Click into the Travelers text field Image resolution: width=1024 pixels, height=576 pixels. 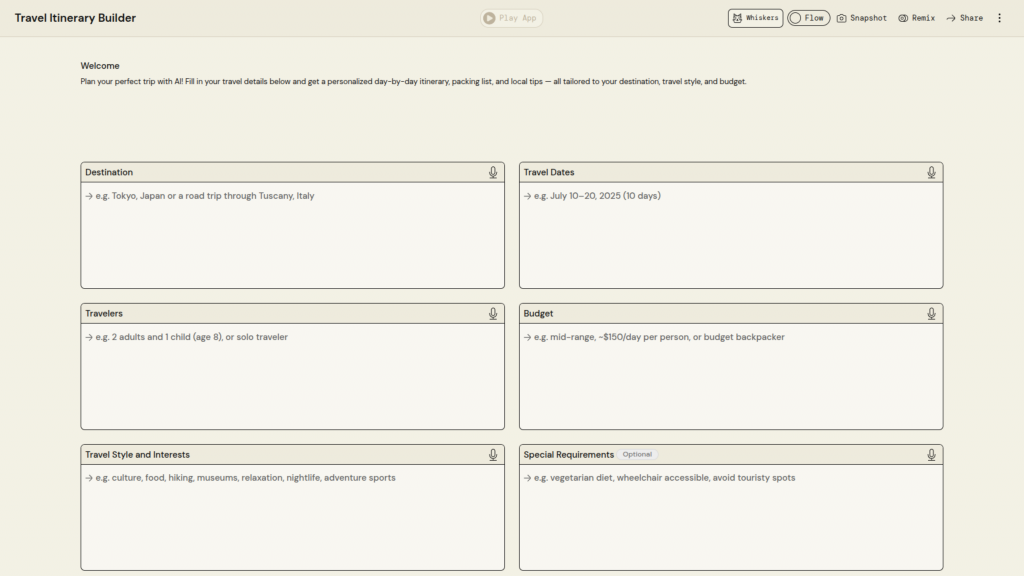point(292,376)
